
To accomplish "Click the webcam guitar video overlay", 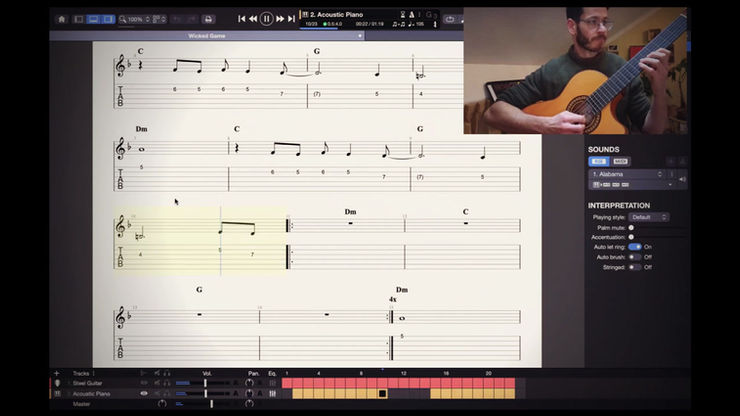I will pyautogui.click(x=575, y=71).
